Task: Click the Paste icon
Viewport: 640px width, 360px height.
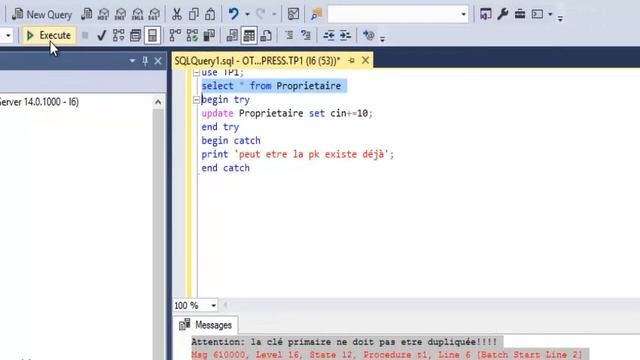Action: coord(210,14)
